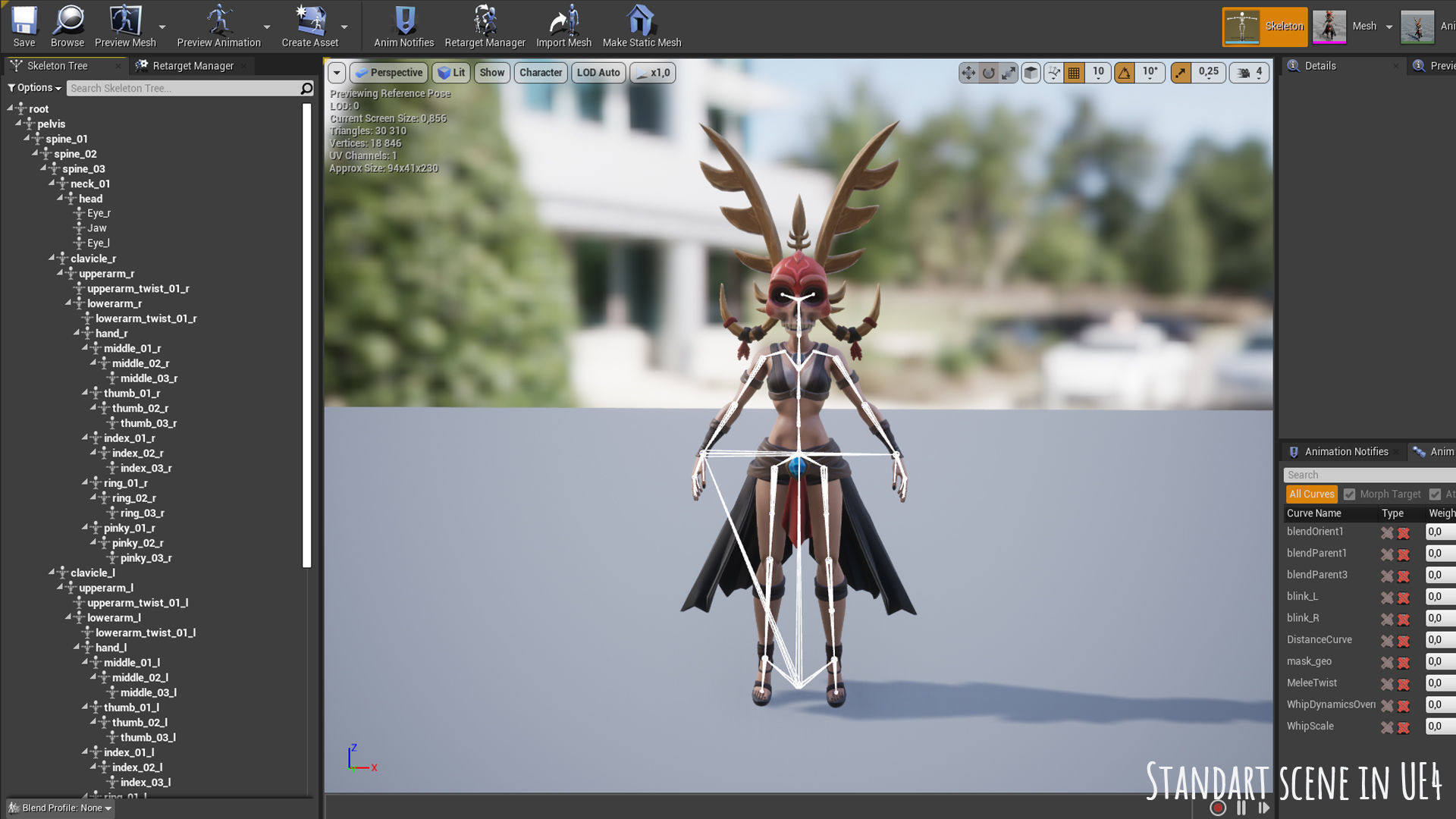The width and height of the screenshot is (1456, 819).
Task: Open the Show menu in the viewport
Action: click(x=492, y=73)
